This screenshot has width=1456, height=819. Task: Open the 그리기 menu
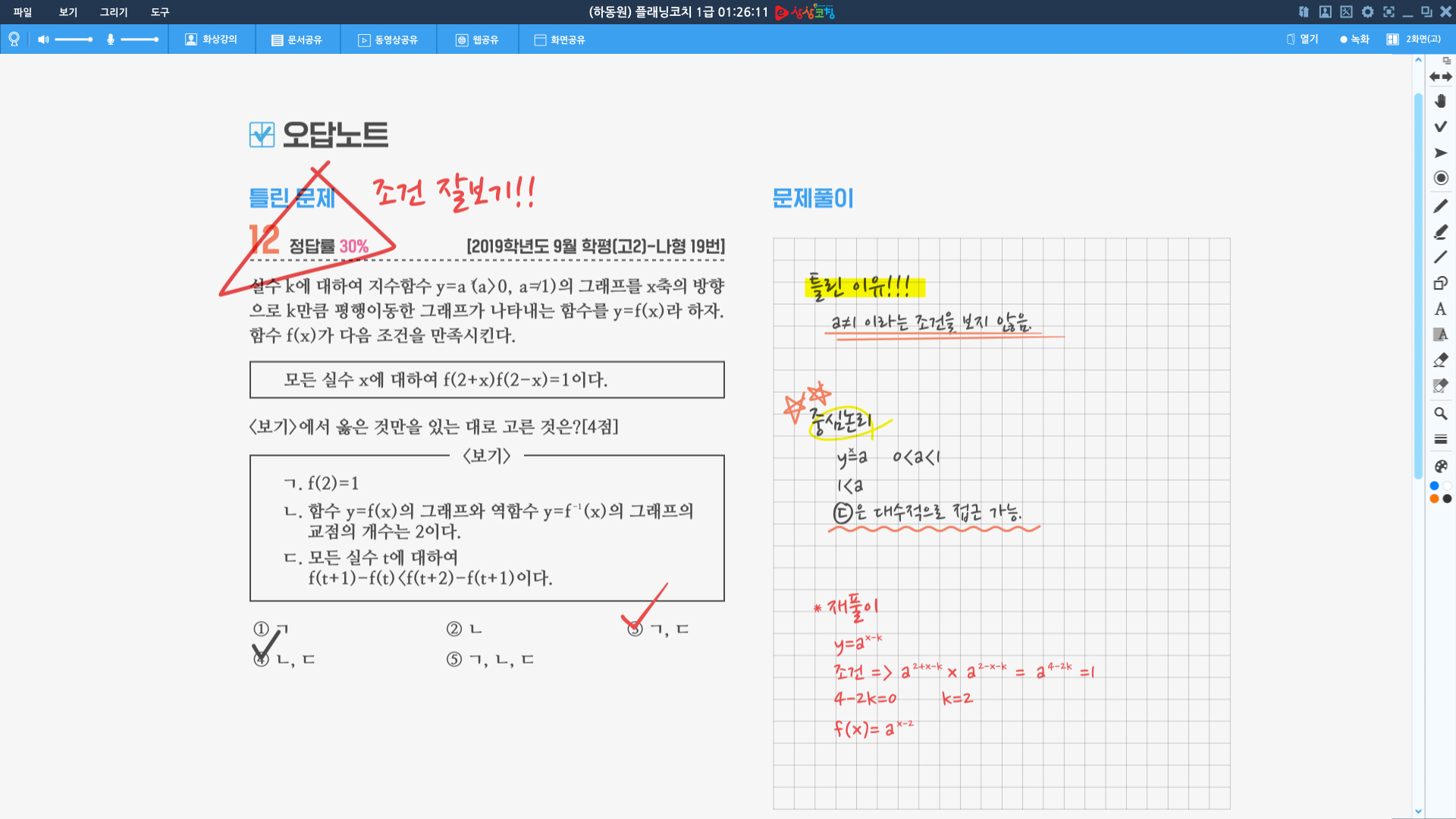(114, 12)
